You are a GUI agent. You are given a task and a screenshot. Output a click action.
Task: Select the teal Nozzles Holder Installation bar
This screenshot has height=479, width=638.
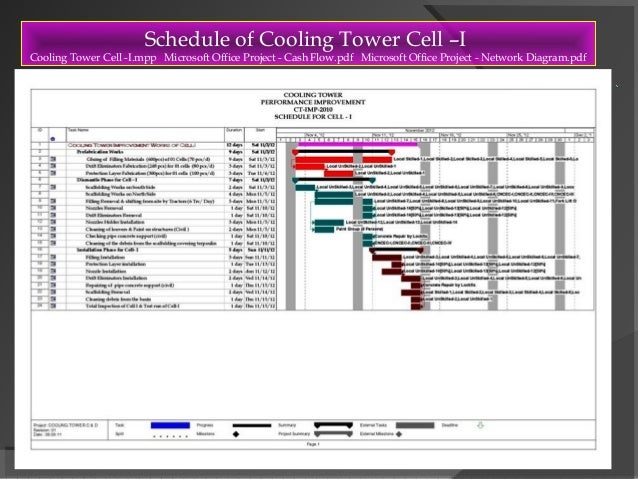click(329, 222)
